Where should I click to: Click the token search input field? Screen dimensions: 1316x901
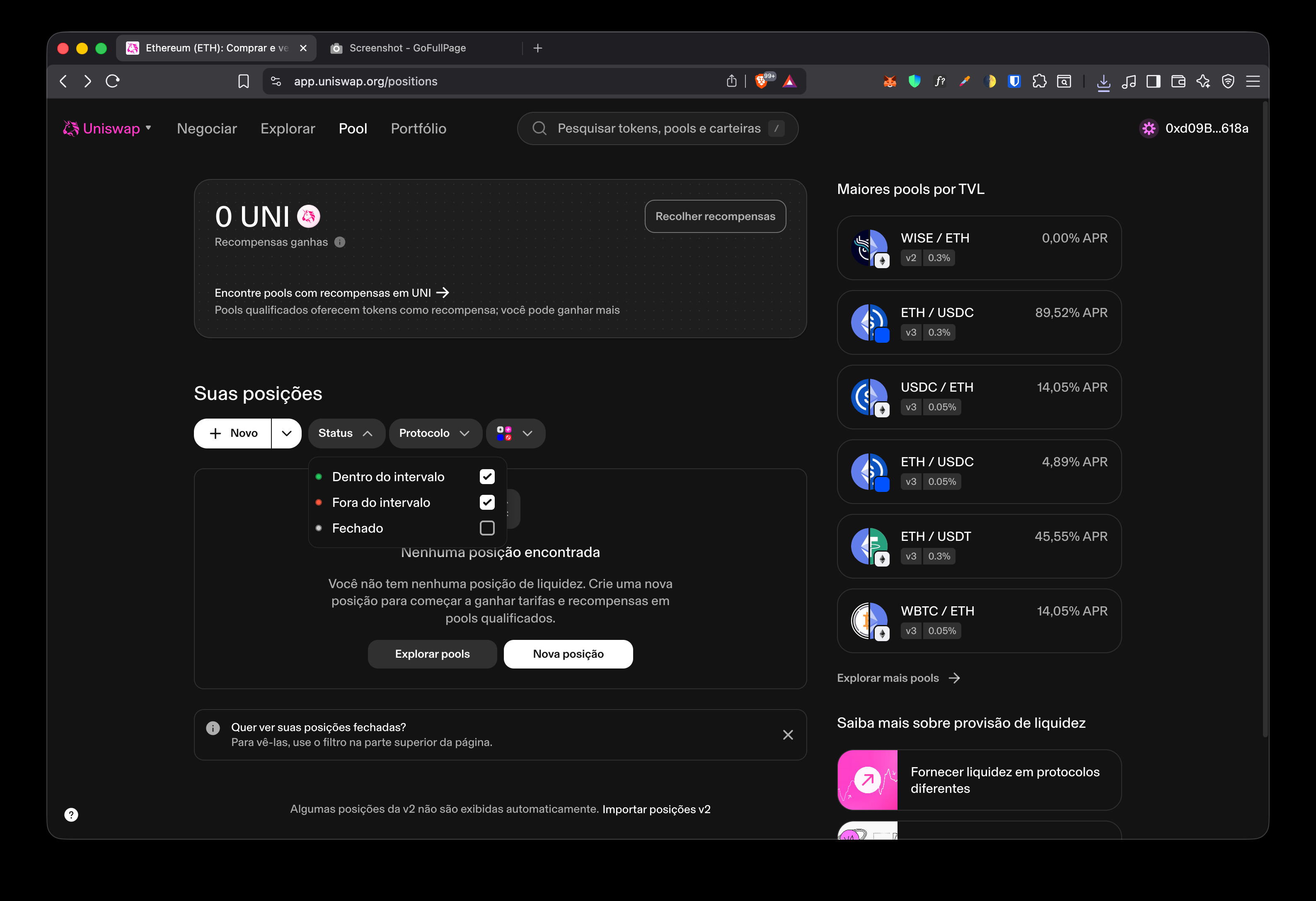(658, 128)
